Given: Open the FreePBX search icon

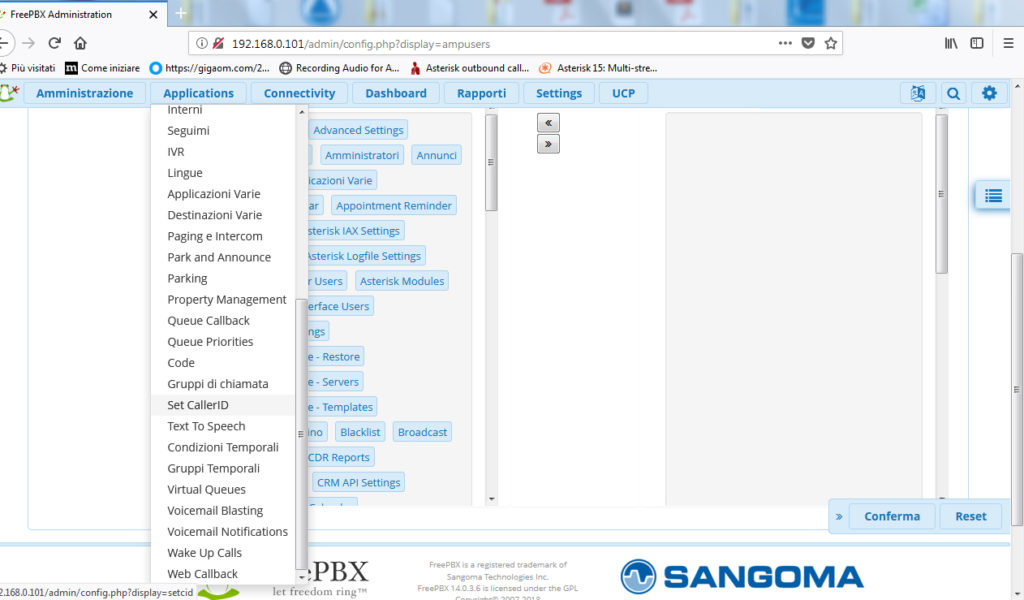Looking at the screenshot, I should coord(953,93).
